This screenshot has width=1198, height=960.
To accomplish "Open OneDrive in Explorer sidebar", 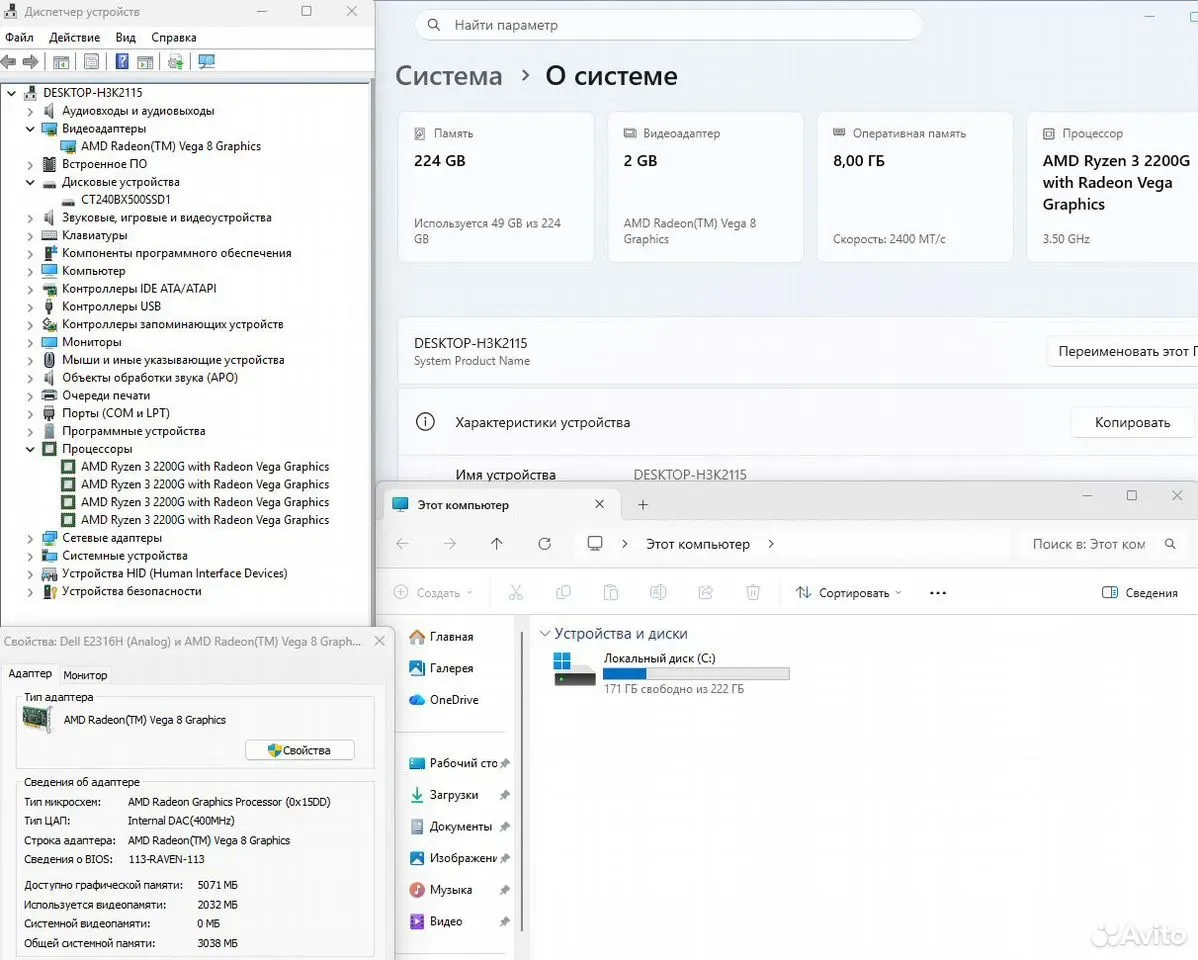I will click(444, 699).
